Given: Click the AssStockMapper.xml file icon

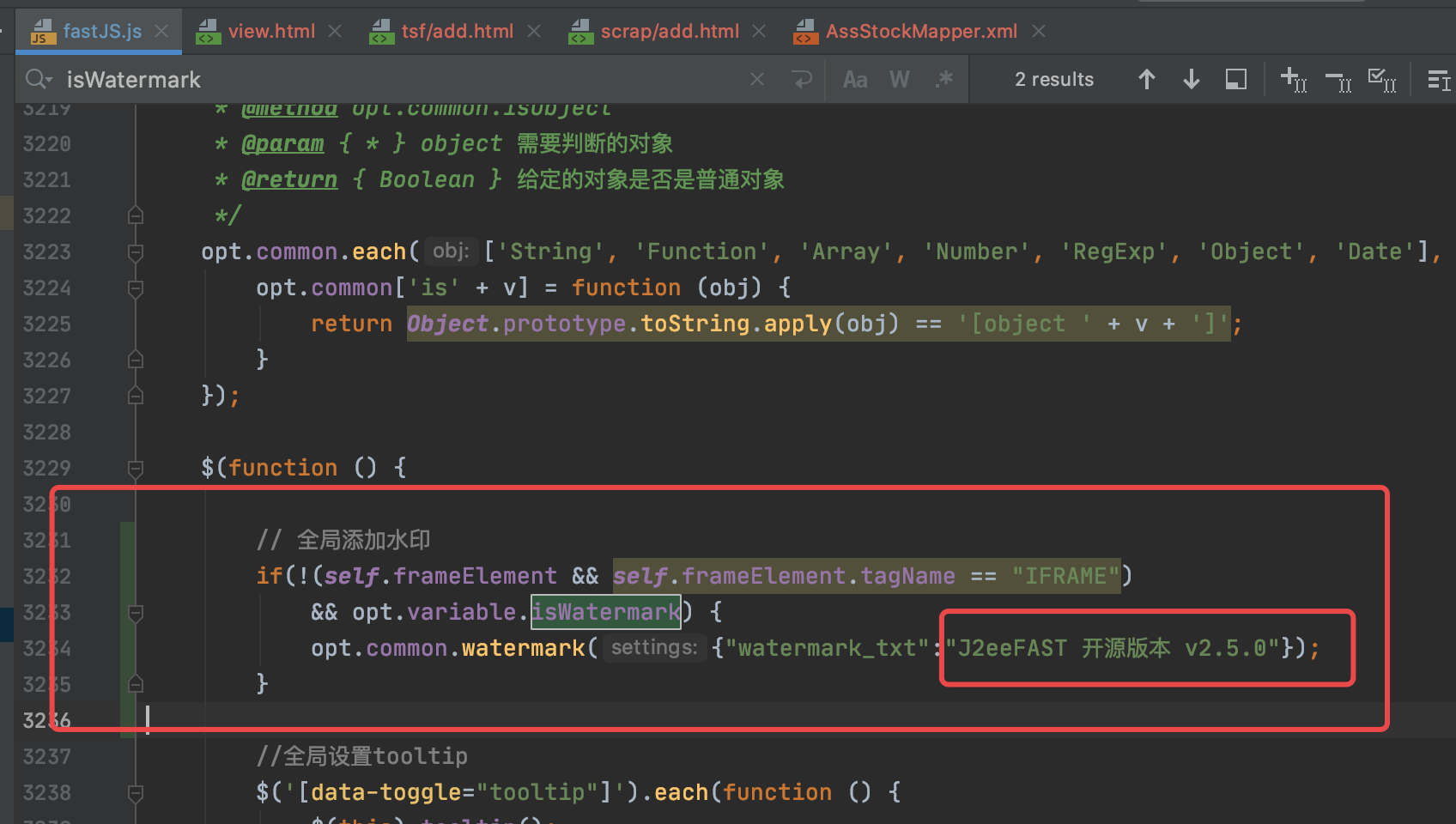Looking at the screenshot, I should coord(805,32).
